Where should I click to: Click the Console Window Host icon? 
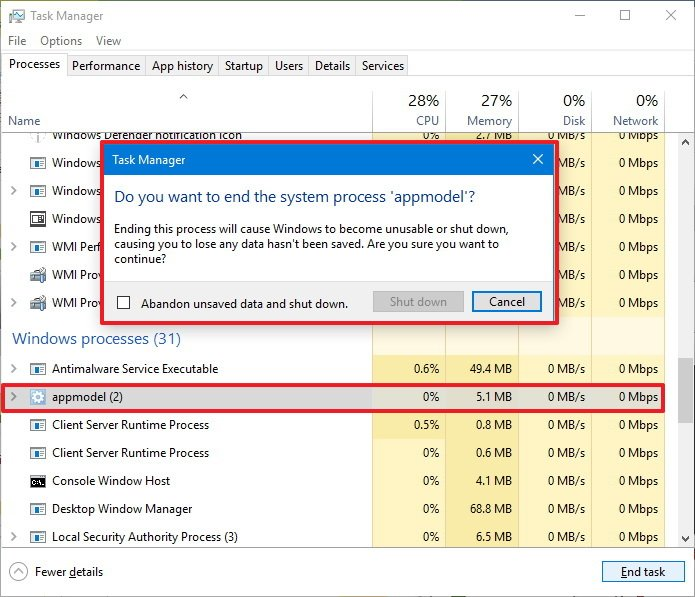pyautogui.click(x=38, y=481)
